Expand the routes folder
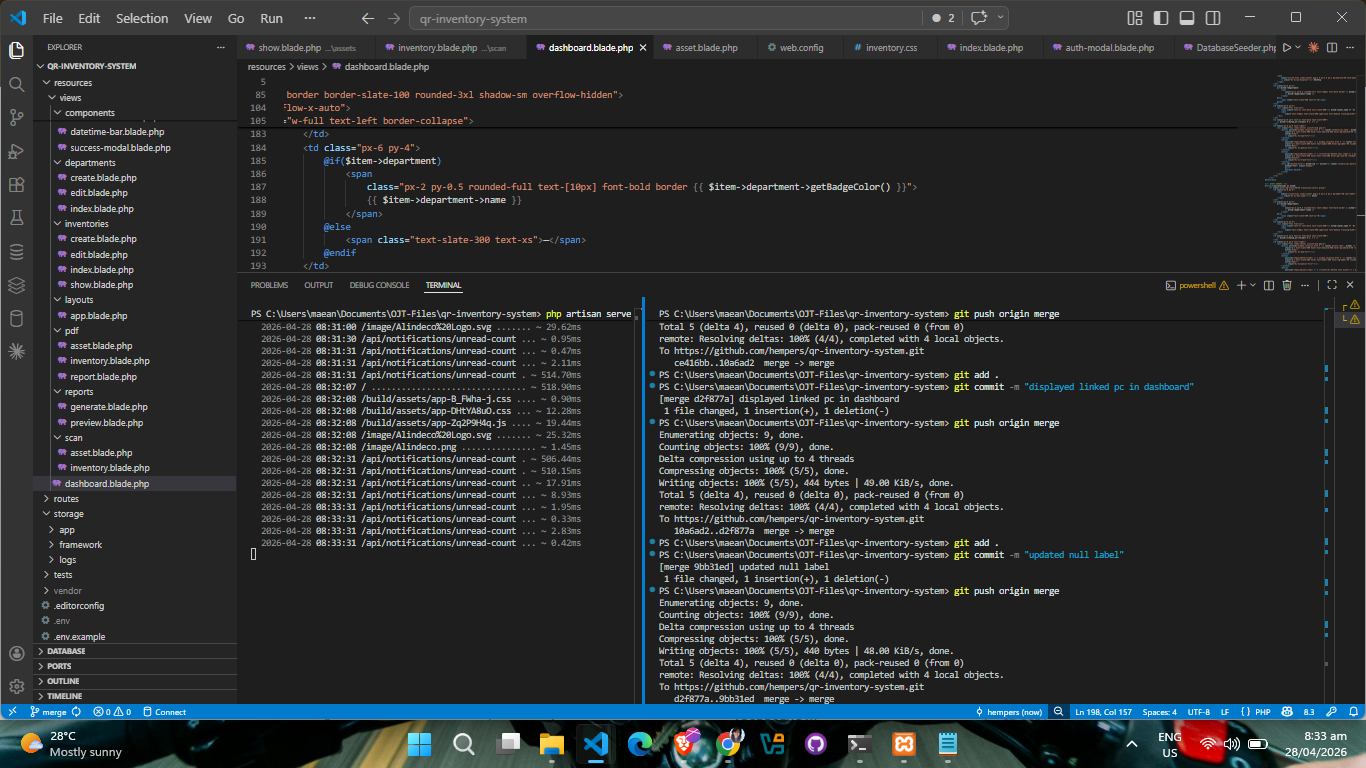Screen dimensions: 1366x768 (136, 498)
